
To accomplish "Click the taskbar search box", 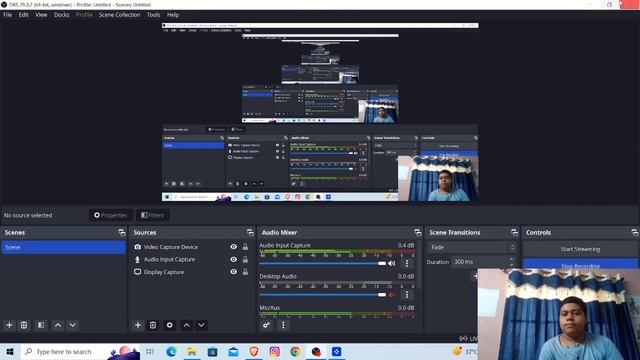I will 80,351.
